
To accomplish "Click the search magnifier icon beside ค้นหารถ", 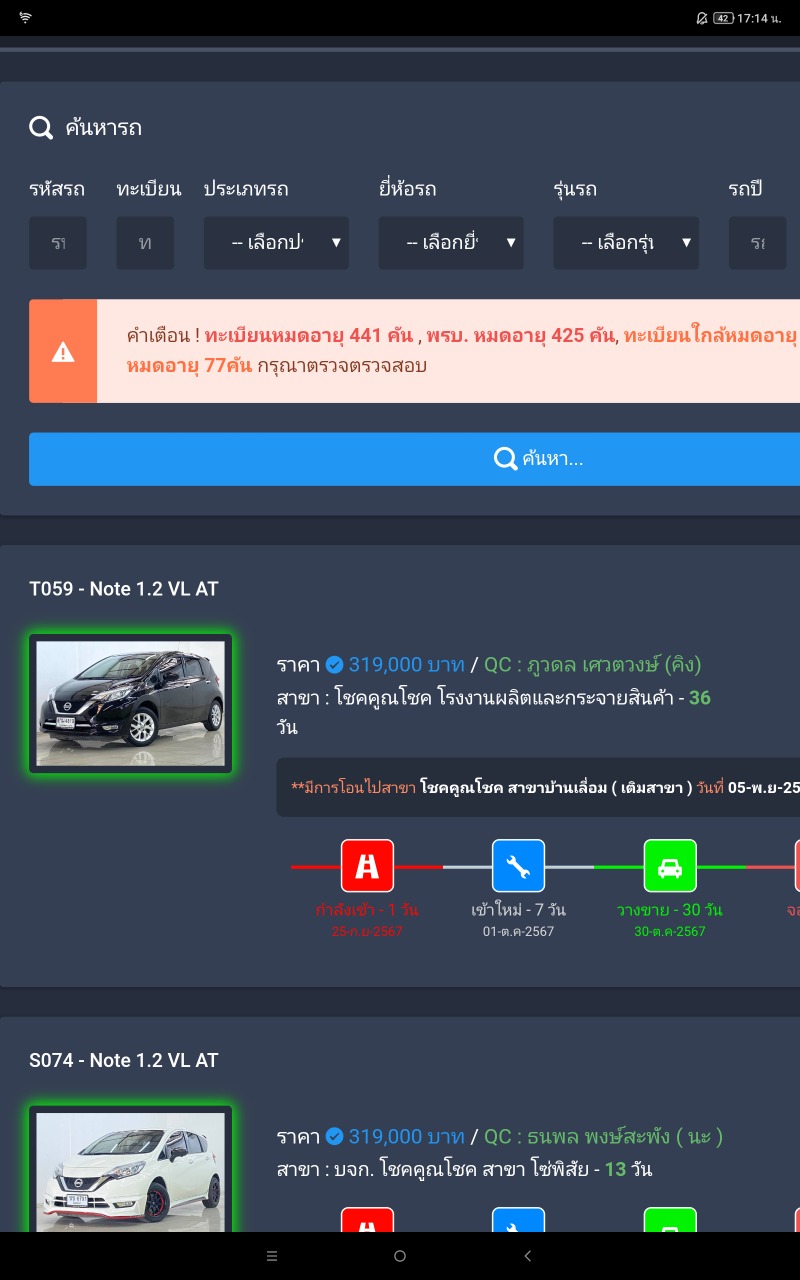I will click(41, 128).
